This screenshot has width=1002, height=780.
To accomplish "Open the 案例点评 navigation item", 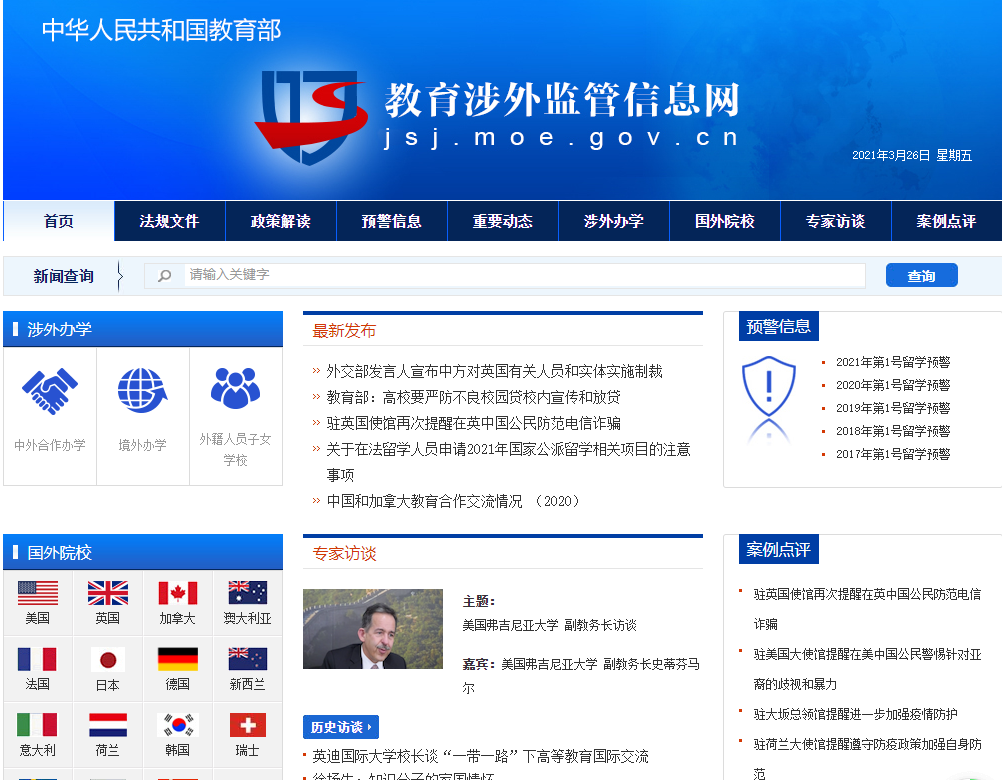I will pos(946,221).
